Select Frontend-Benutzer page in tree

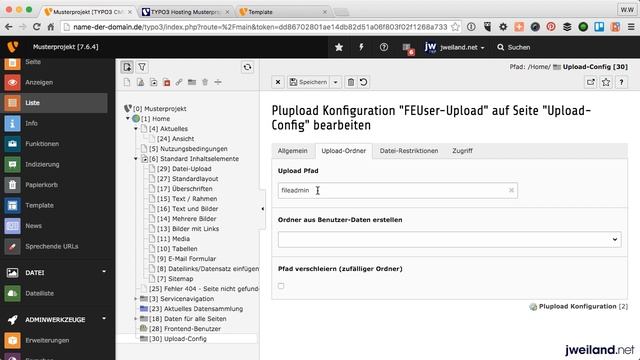[x=185, y=329]
